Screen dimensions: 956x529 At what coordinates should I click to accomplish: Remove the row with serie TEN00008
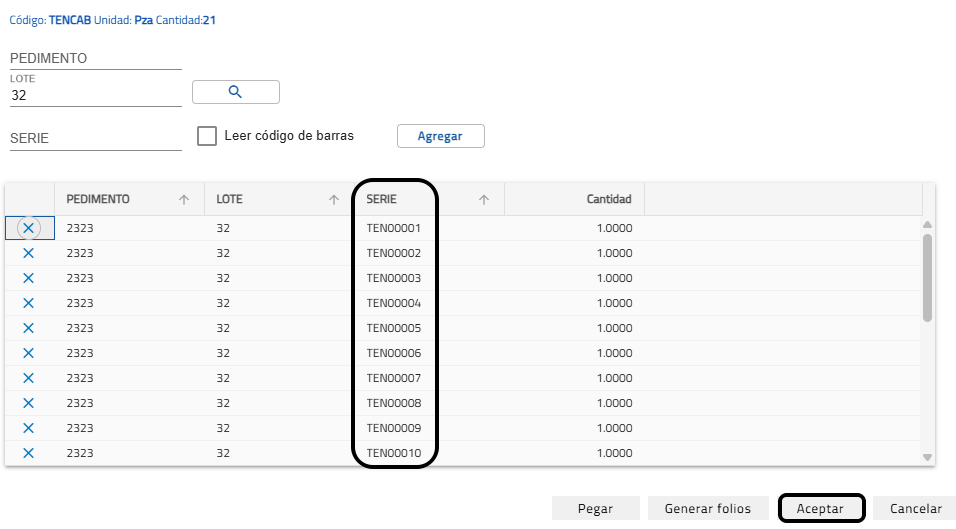pyautogui.click(x=28, y=403)
